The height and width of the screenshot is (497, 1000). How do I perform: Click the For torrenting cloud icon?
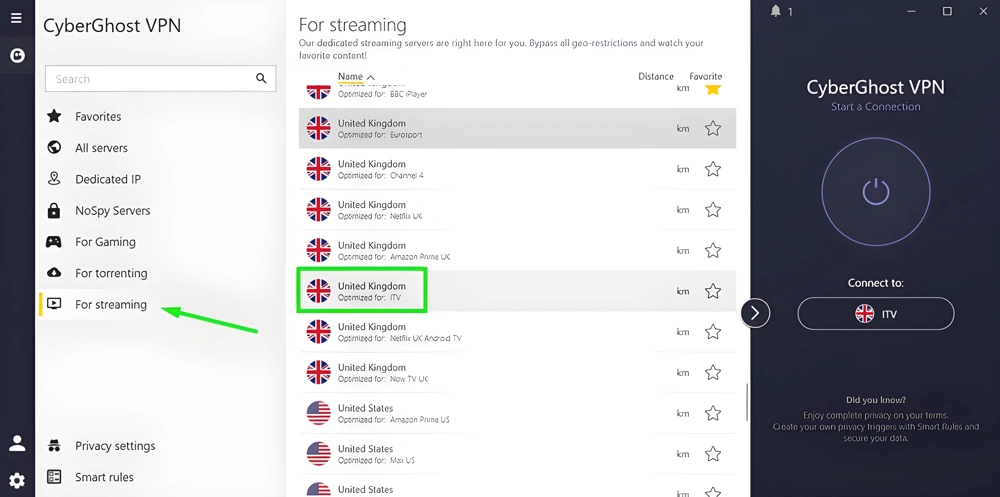point(54,272)
